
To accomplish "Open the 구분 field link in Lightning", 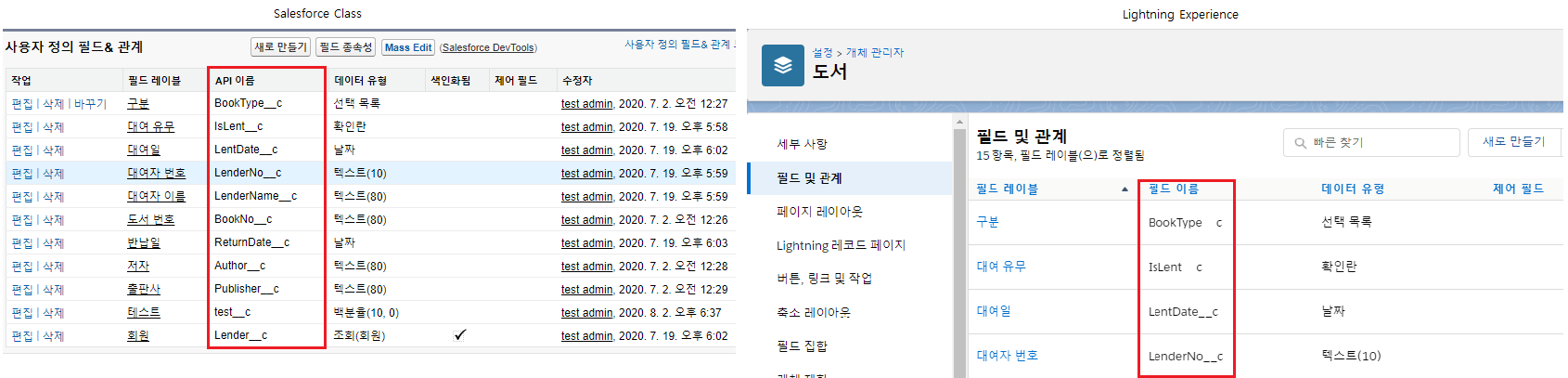I will (x=987, y=222).
